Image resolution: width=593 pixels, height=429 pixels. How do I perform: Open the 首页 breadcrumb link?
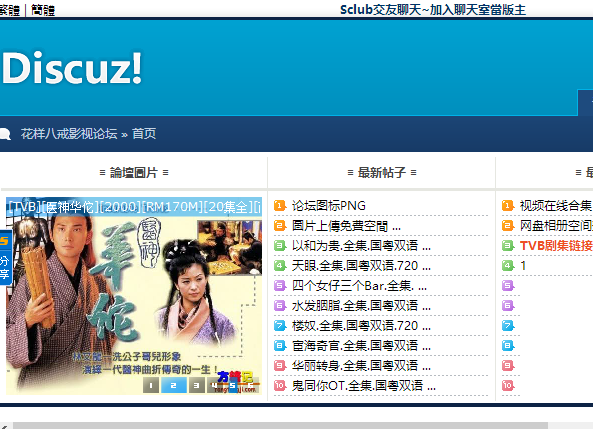[144, 134]
